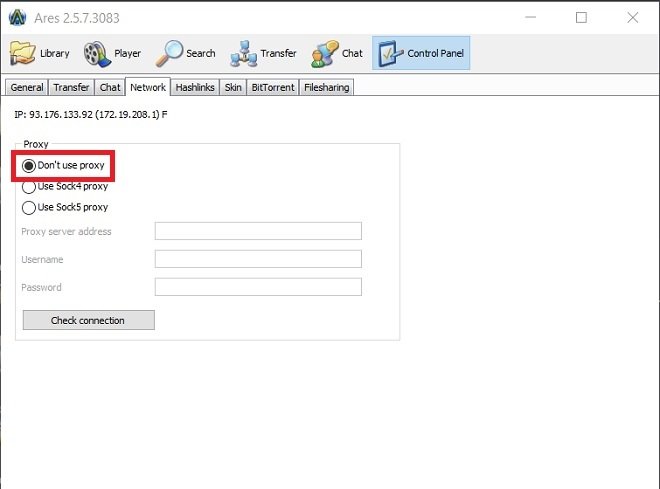Viewport: 660px width, 489px height.
Task: Select the Use Sock4 proxy option
Action: pyautogui.click(x=65, y=186)
